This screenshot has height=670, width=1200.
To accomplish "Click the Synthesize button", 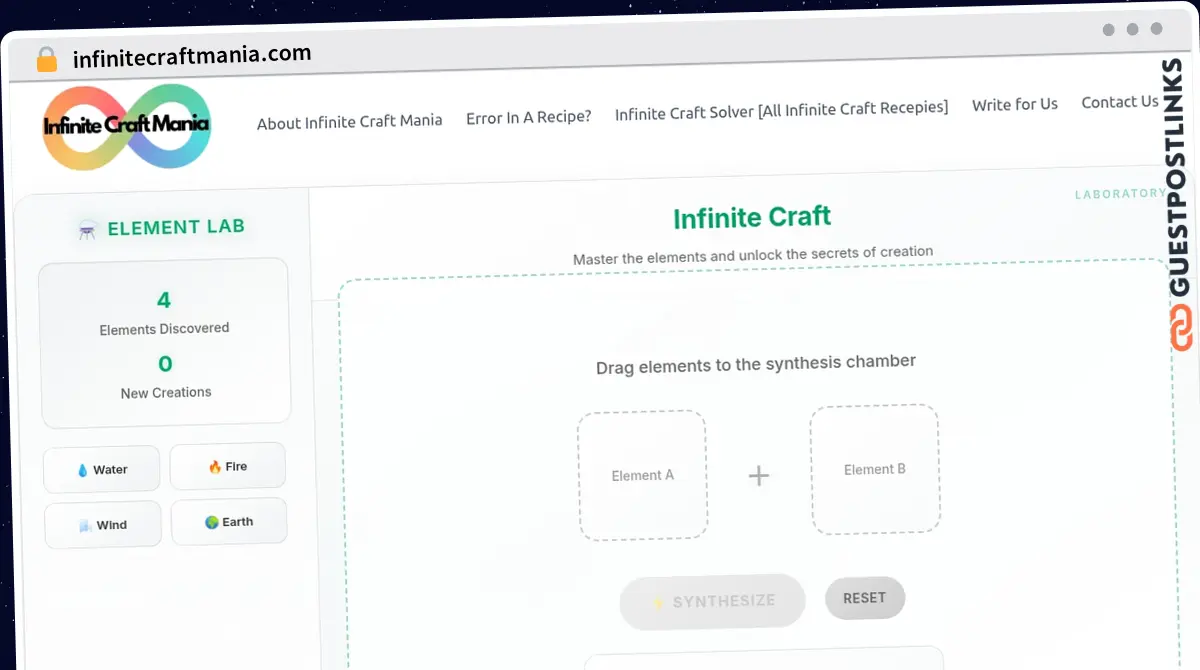I will (x=713, y=602).
